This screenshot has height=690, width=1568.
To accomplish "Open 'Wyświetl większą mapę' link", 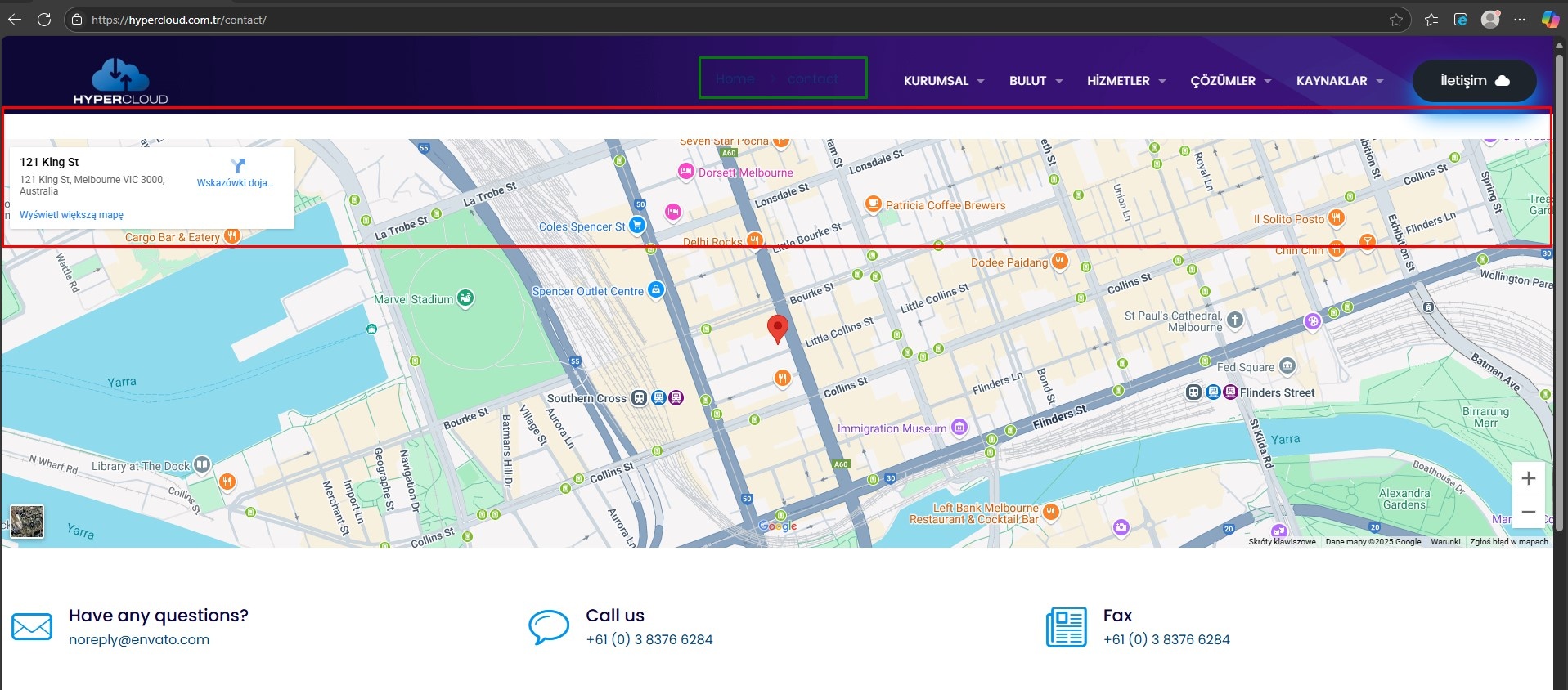I will coord(71,215).
